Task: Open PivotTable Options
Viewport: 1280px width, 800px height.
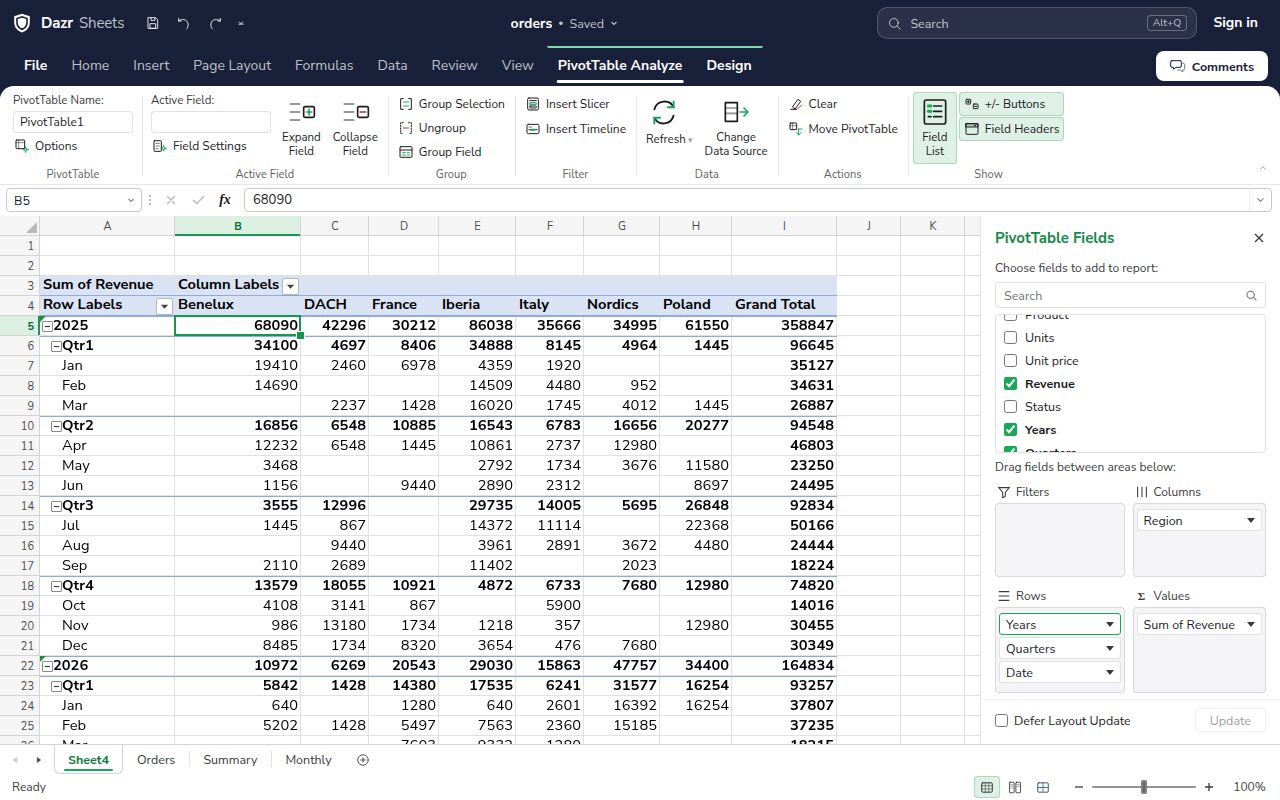Action: (46, 146)
